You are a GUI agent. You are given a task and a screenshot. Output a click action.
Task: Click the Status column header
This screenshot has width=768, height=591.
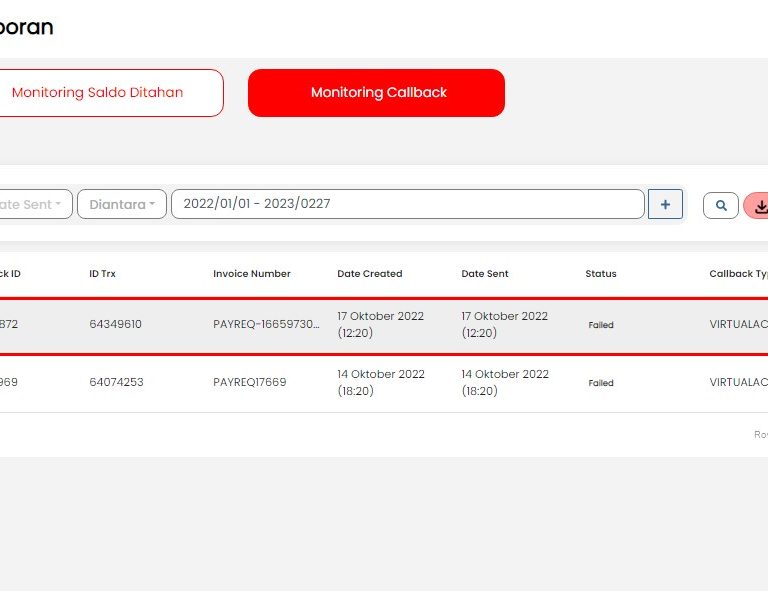click(x=601, y=274)
